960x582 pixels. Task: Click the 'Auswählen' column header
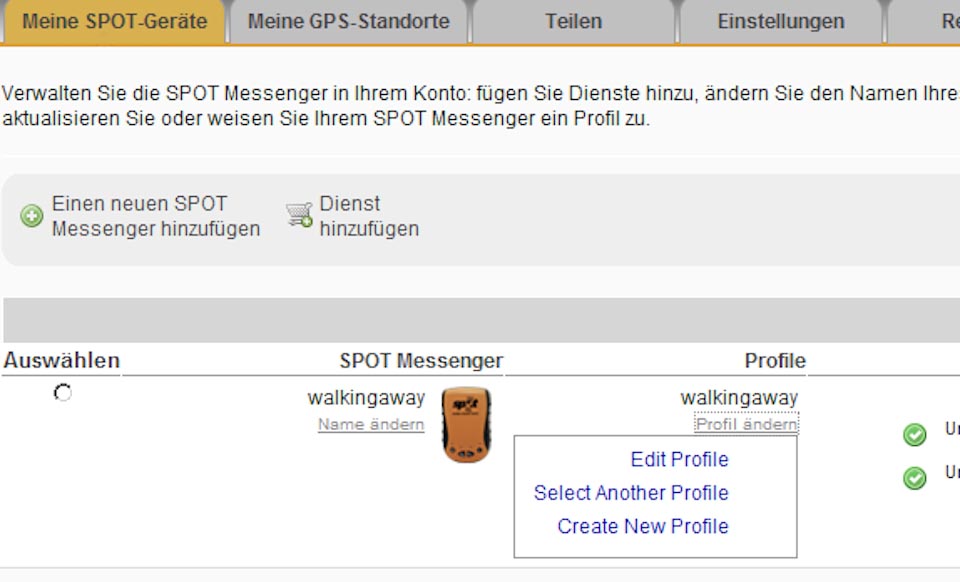point(61,361)
